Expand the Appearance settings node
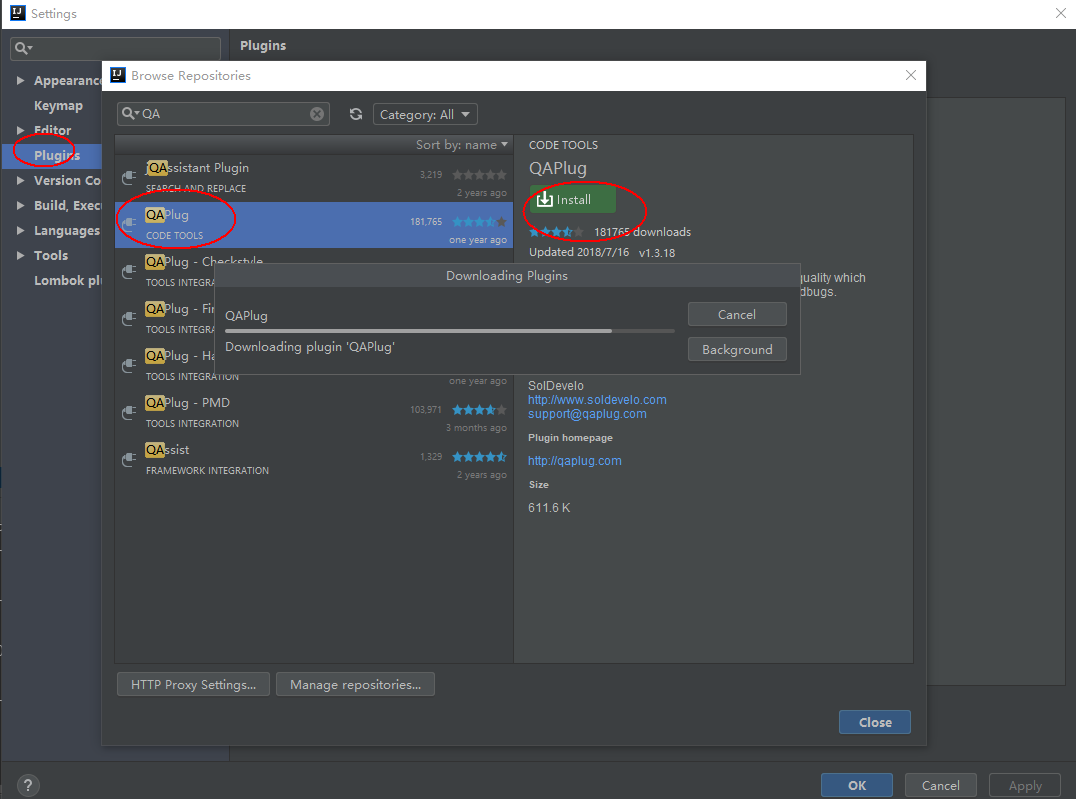This screenshot has height=799, width=1076. 21,80
